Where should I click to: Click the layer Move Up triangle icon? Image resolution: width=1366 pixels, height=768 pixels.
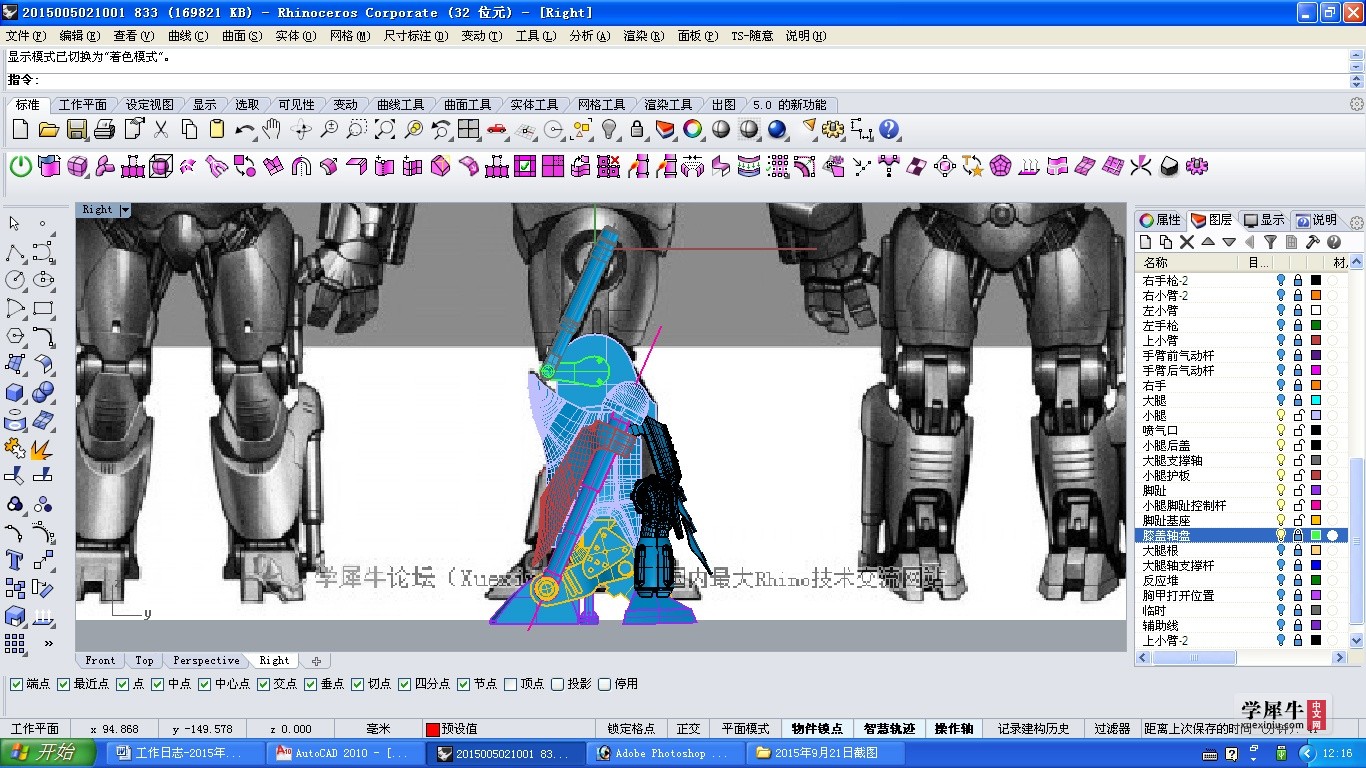click(1208, 242)
